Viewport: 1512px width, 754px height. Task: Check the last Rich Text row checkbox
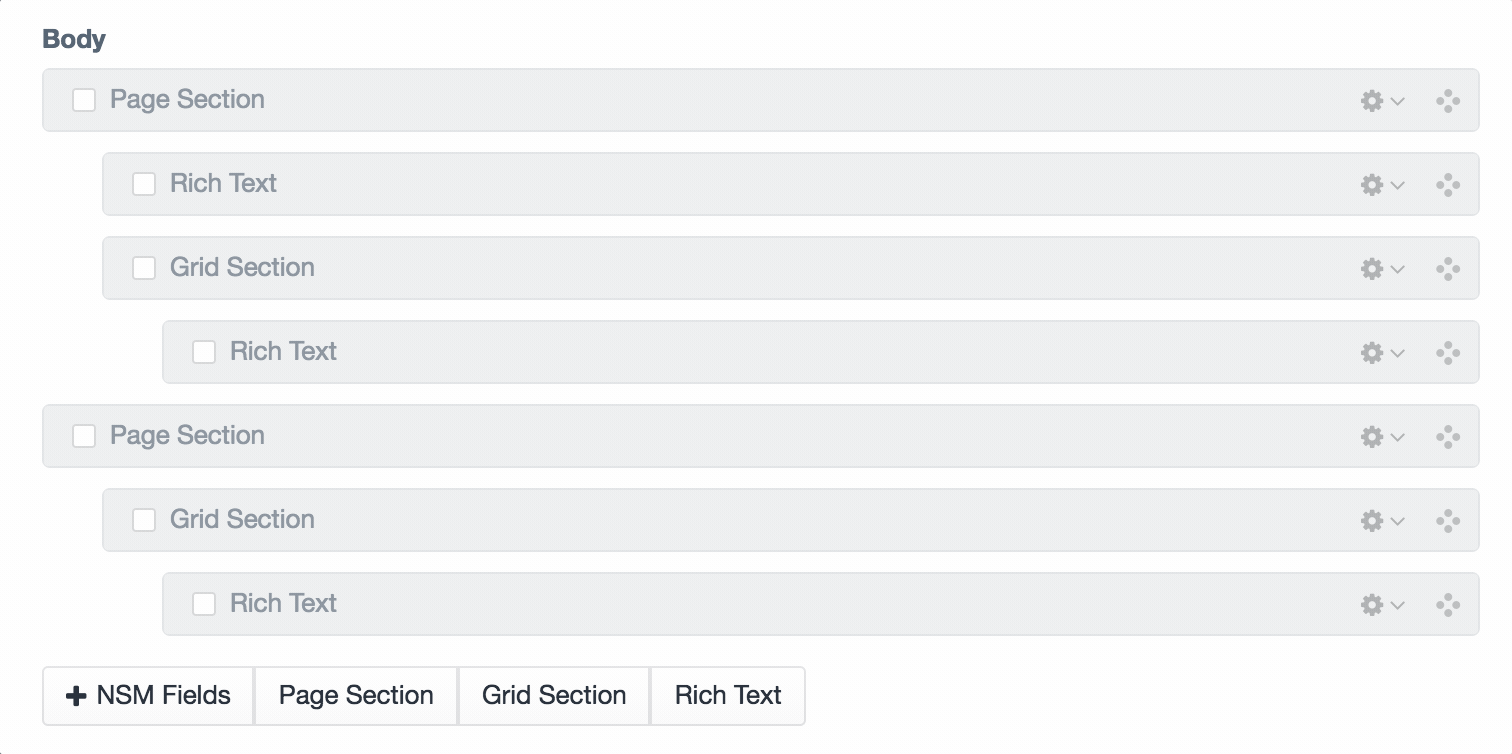pyautogui.click(x=204, y=604)
